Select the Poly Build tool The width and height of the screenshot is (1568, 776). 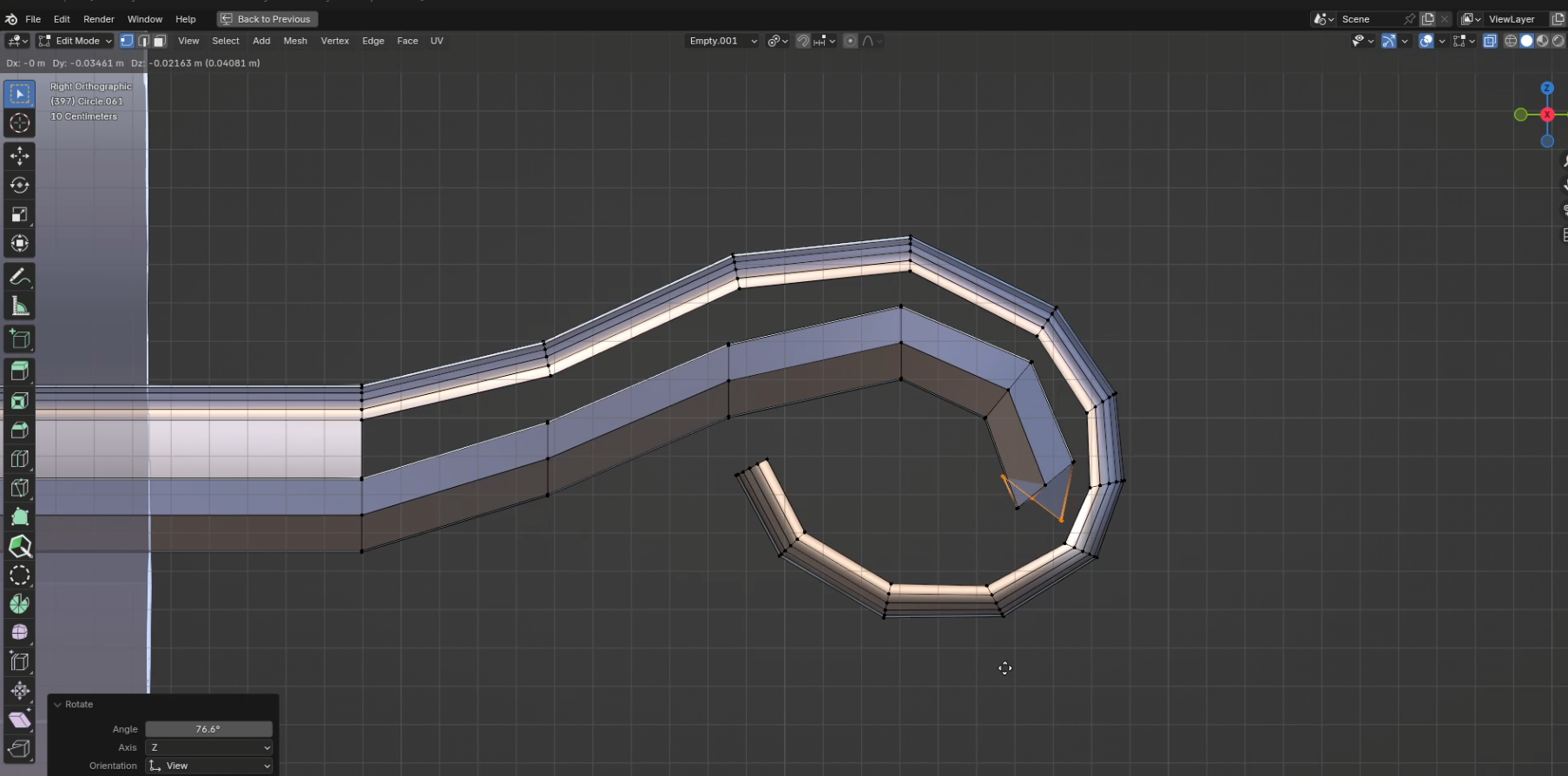coord(20,517)
